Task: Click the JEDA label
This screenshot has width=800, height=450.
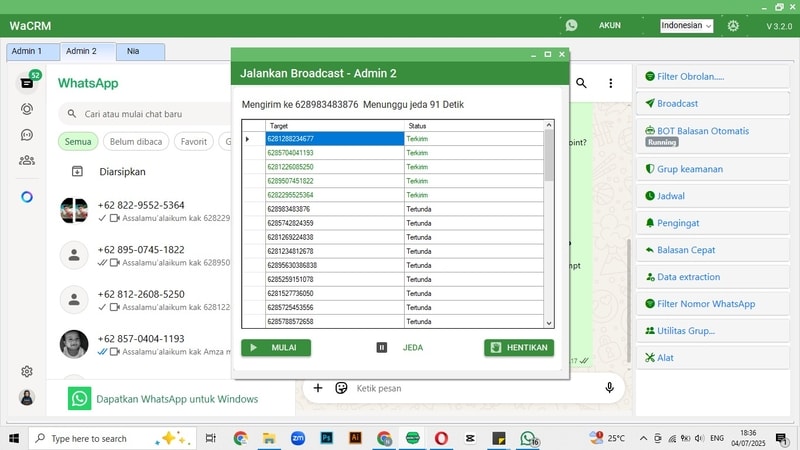Action: click(x=413, y=347)
